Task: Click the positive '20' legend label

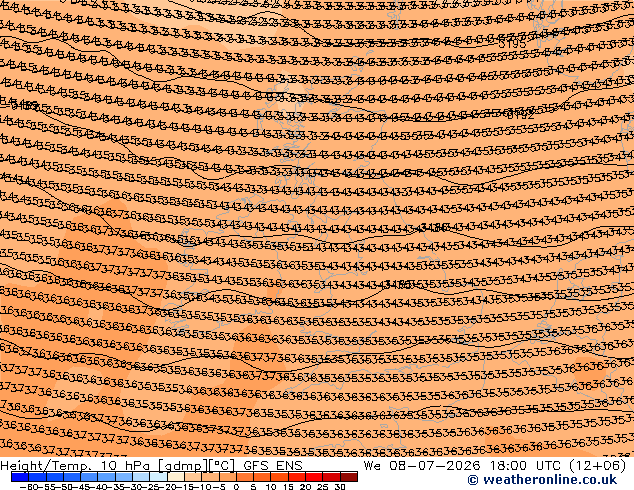Action: pos(305,486)
